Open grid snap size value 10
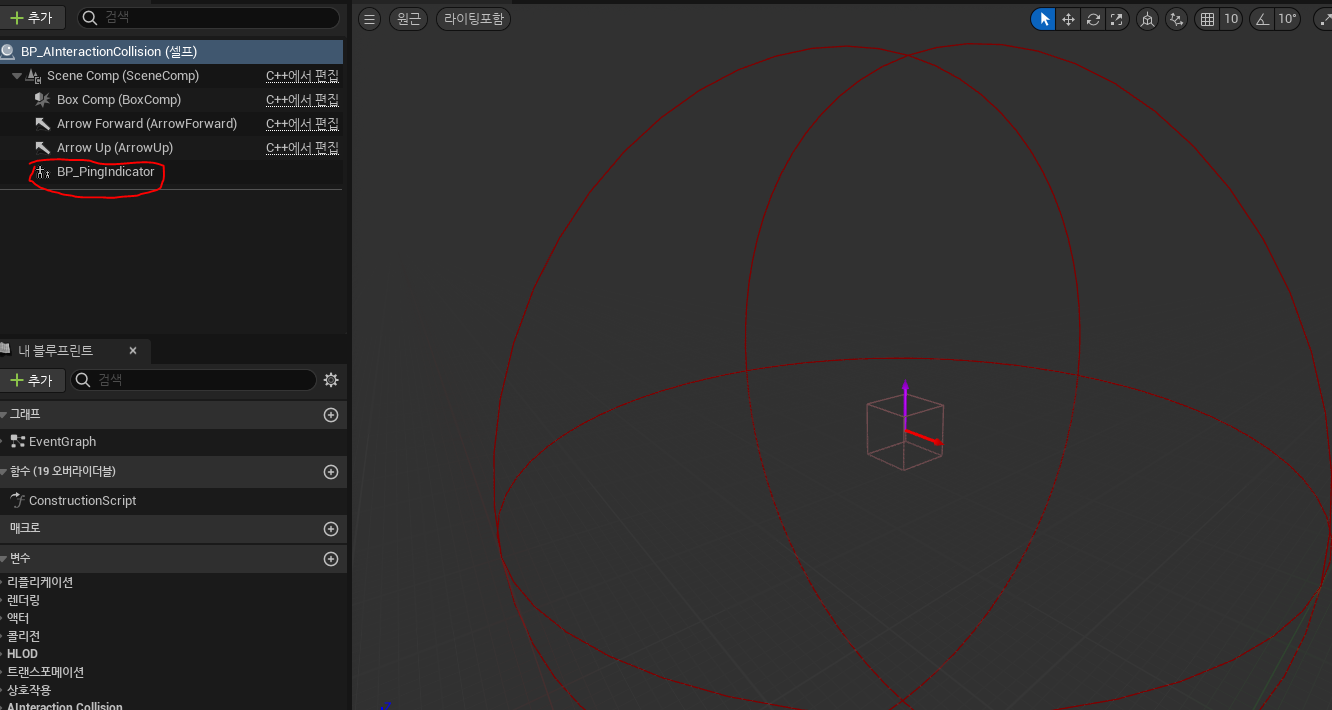This screenshot has height=710, width=1332. point(1231,19)
